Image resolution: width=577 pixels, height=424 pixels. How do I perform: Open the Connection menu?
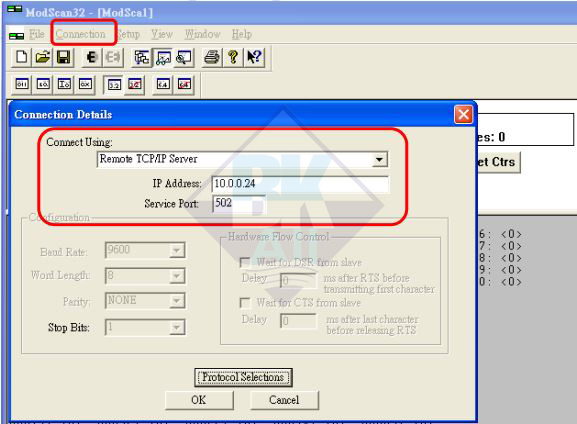click(81, 34)
